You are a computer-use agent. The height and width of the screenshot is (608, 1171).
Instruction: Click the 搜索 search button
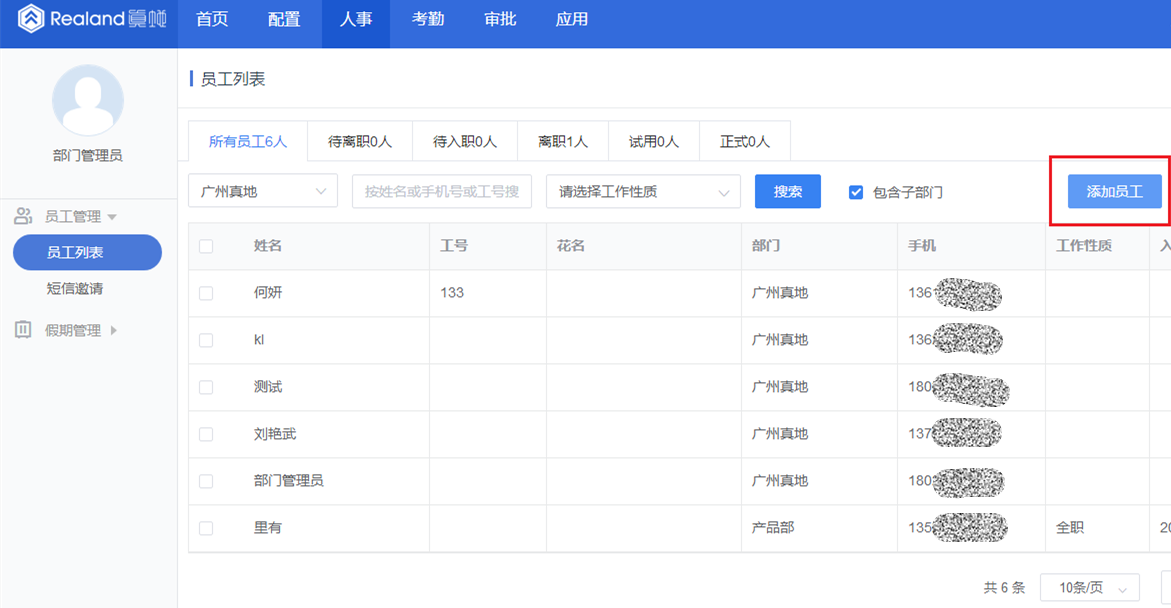pyautogui.click(x=787, y=191)
